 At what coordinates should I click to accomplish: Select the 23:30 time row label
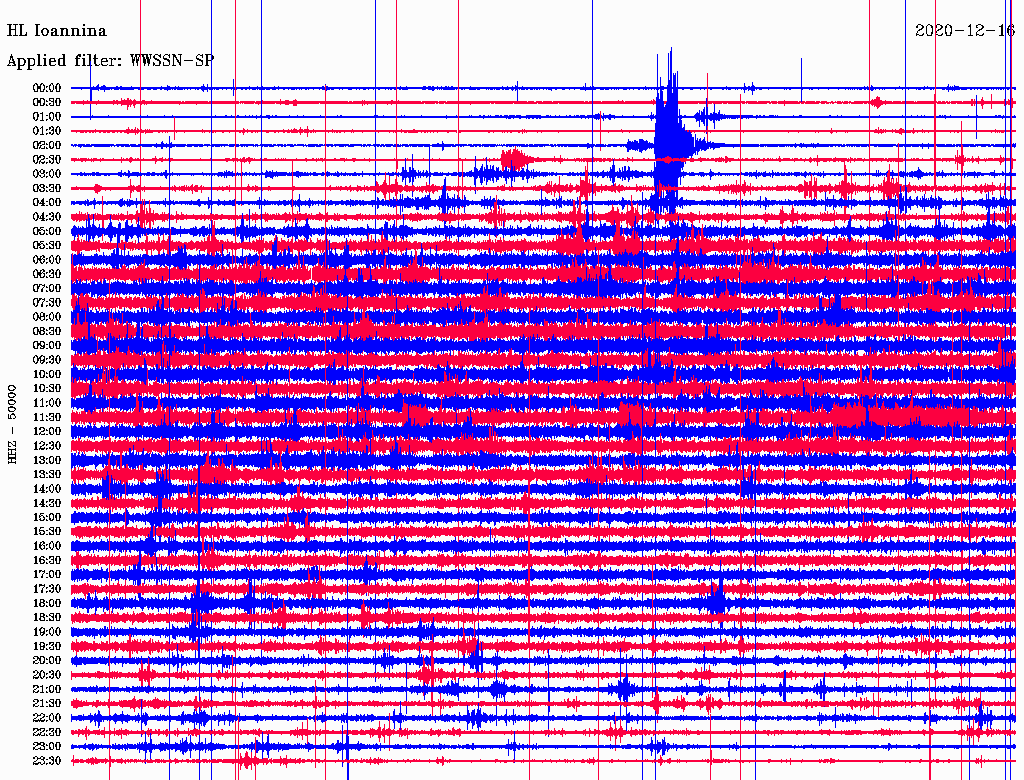tap(47, 761)
